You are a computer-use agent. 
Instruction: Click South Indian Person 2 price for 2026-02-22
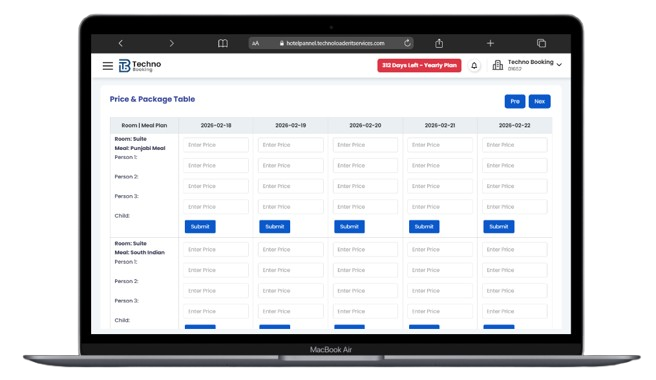tap(515, 270)
